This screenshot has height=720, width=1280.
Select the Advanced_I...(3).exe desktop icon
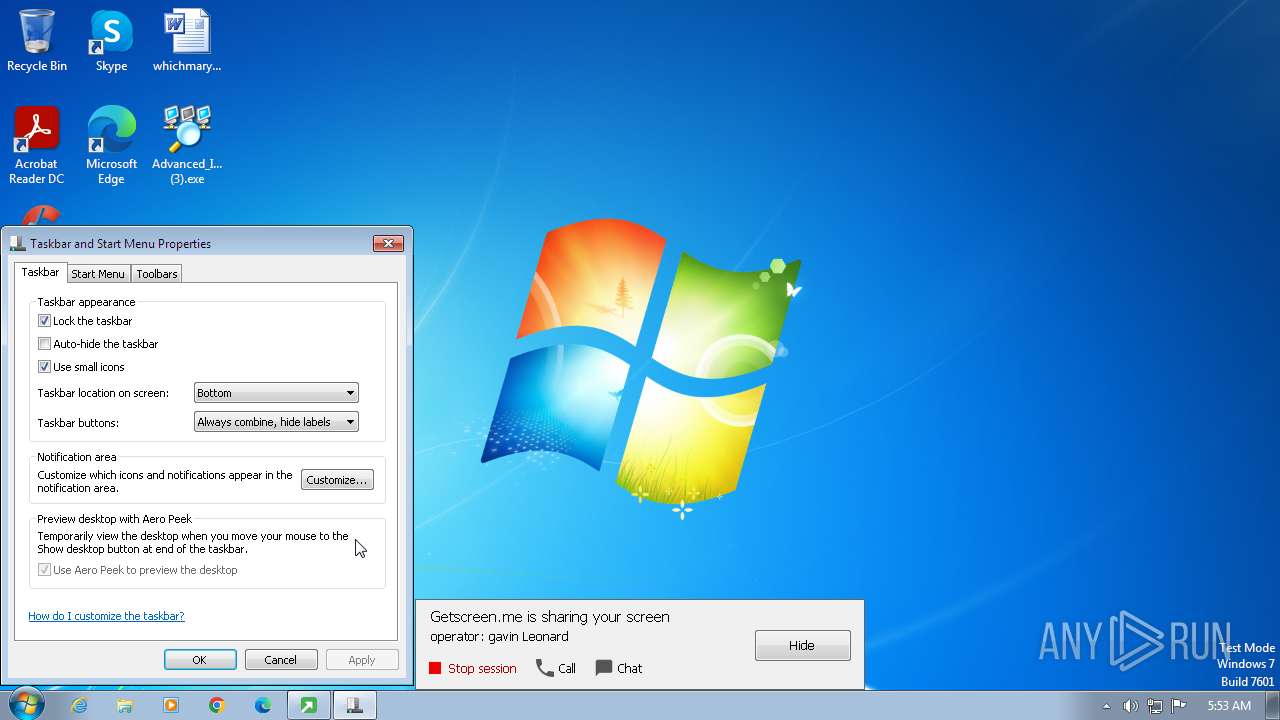(187, 146)
